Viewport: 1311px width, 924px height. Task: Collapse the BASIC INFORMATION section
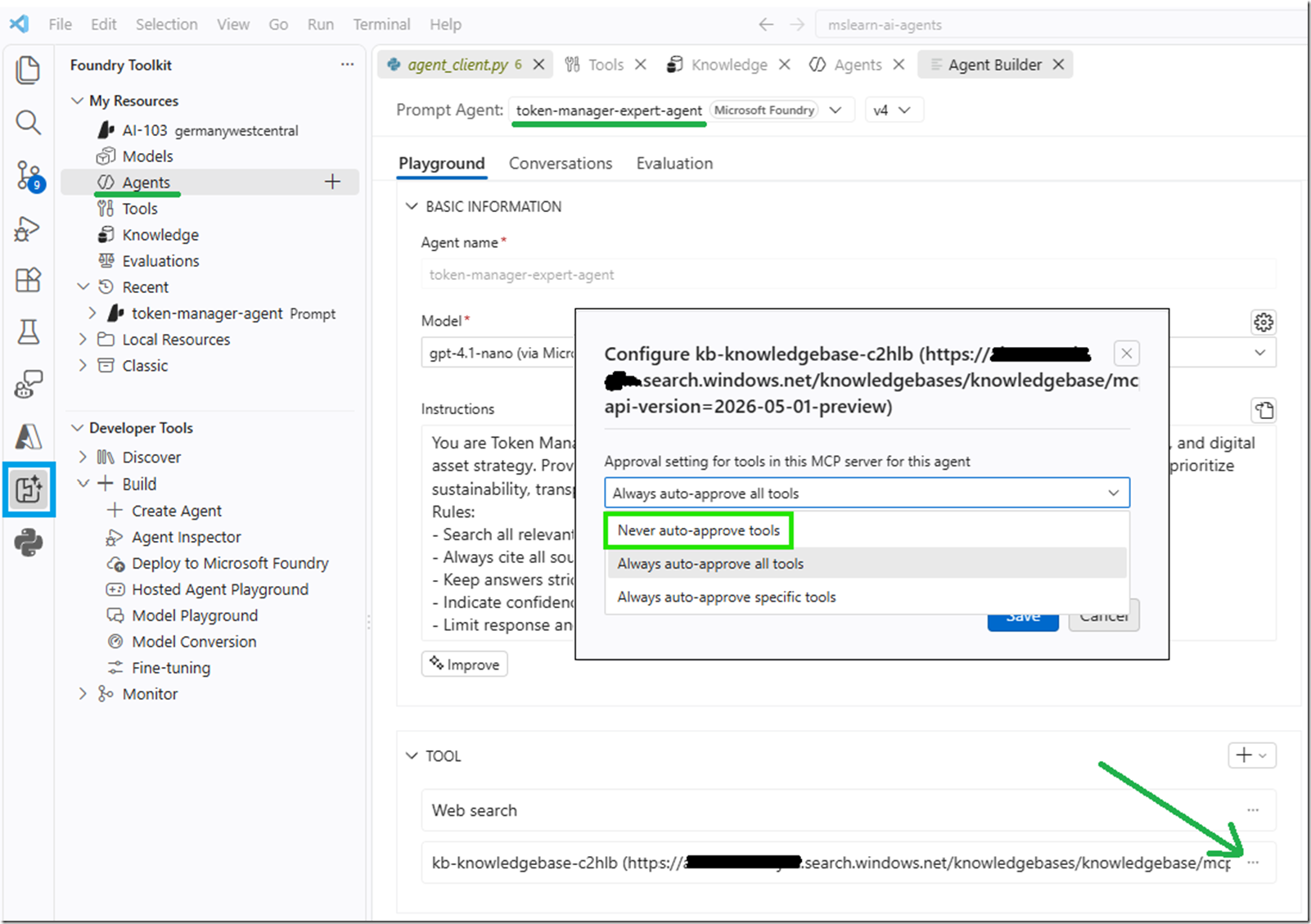point(412,206)
